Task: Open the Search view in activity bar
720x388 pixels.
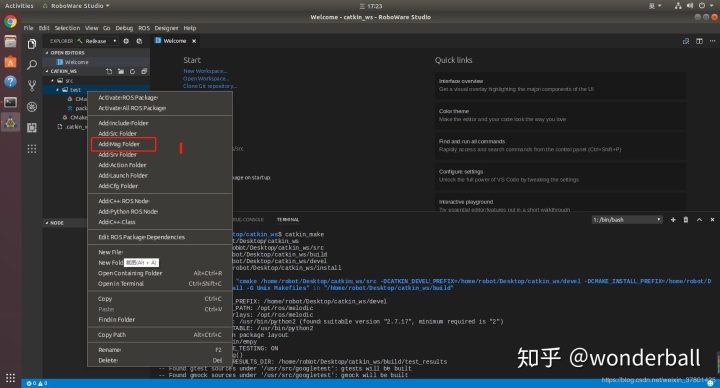Action: tap(32, 65)
